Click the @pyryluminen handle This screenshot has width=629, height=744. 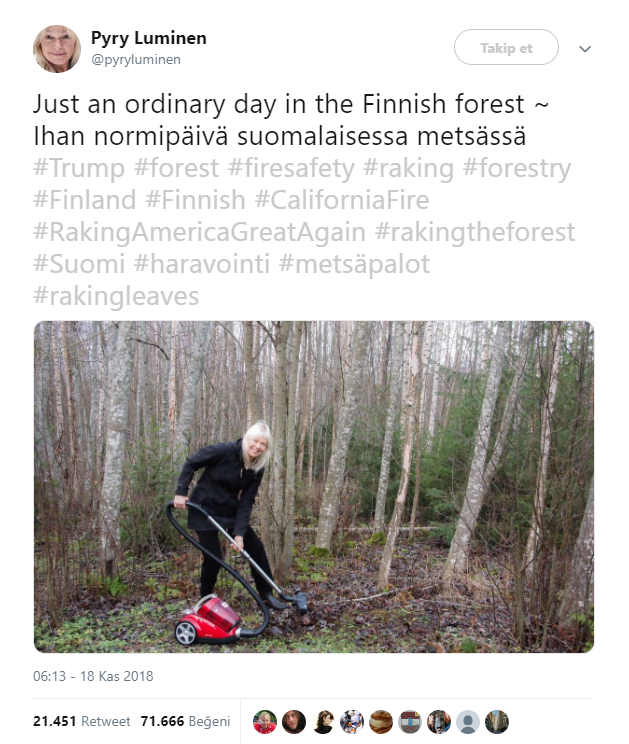(x=136, y=59)
